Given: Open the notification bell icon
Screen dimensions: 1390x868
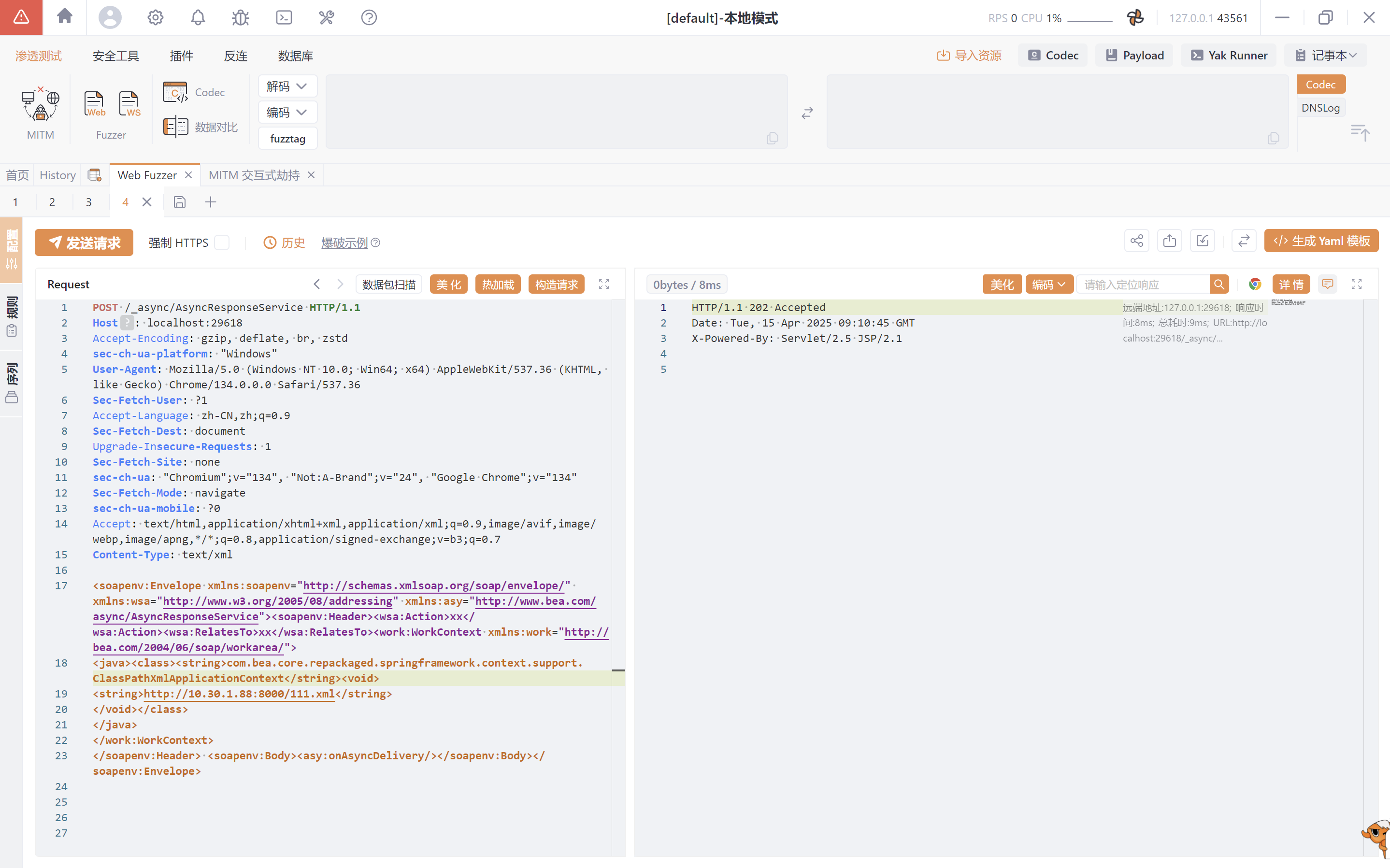Looking at the screenshot, I should click(x=198, y=18).
